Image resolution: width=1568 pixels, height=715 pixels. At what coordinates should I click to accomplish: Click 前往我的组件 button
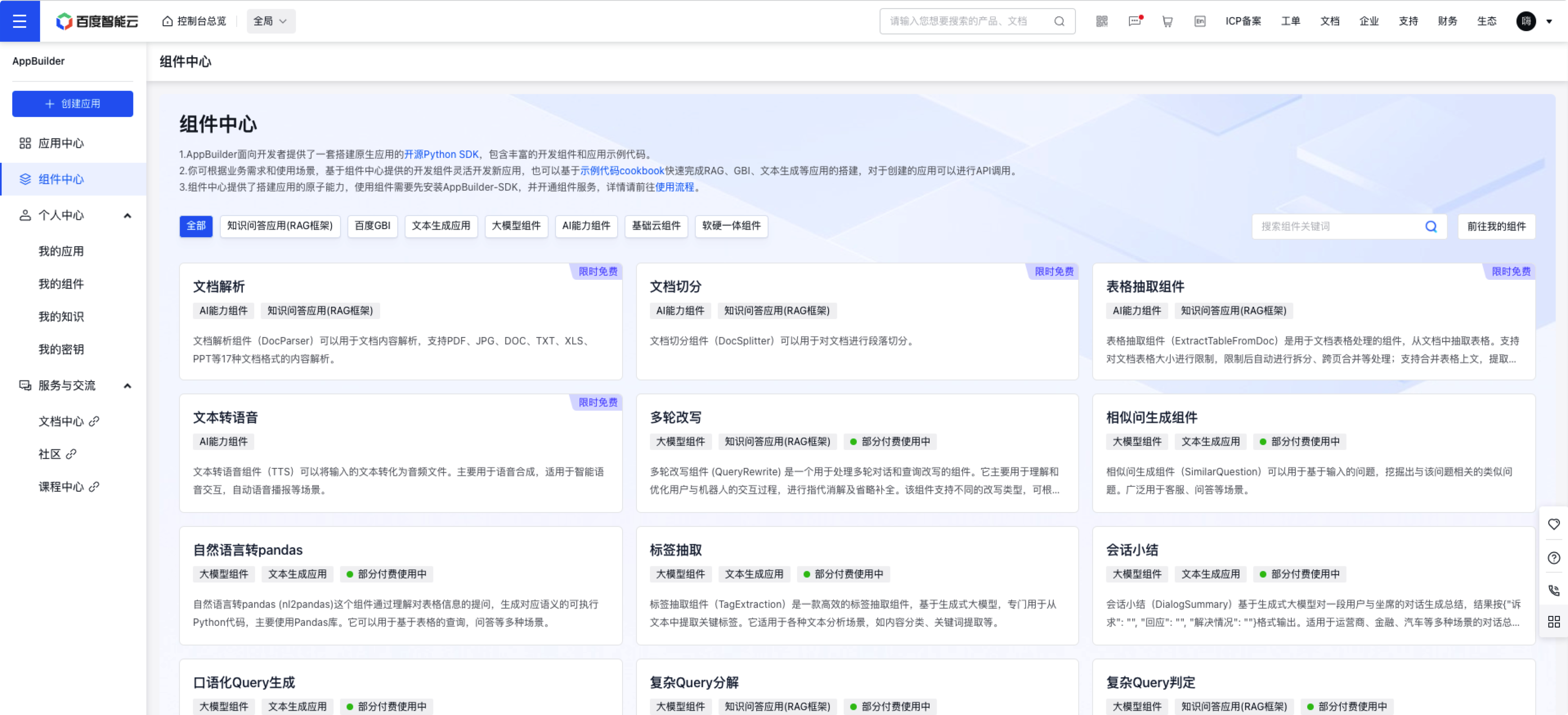1496,227
